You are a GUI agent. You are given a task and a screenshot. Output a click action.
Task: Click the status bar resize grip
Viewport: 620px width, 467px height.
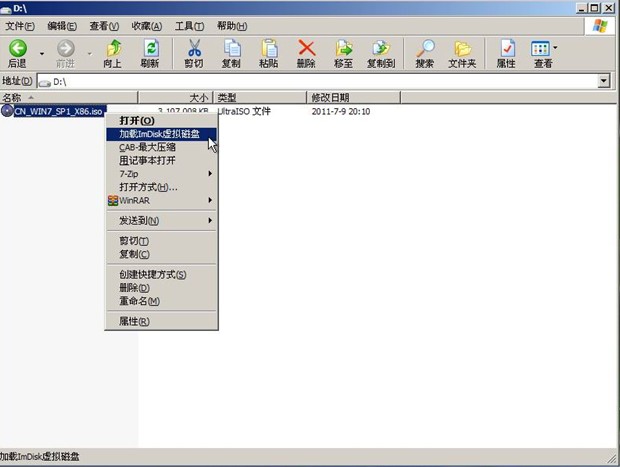tap(612, 459)
